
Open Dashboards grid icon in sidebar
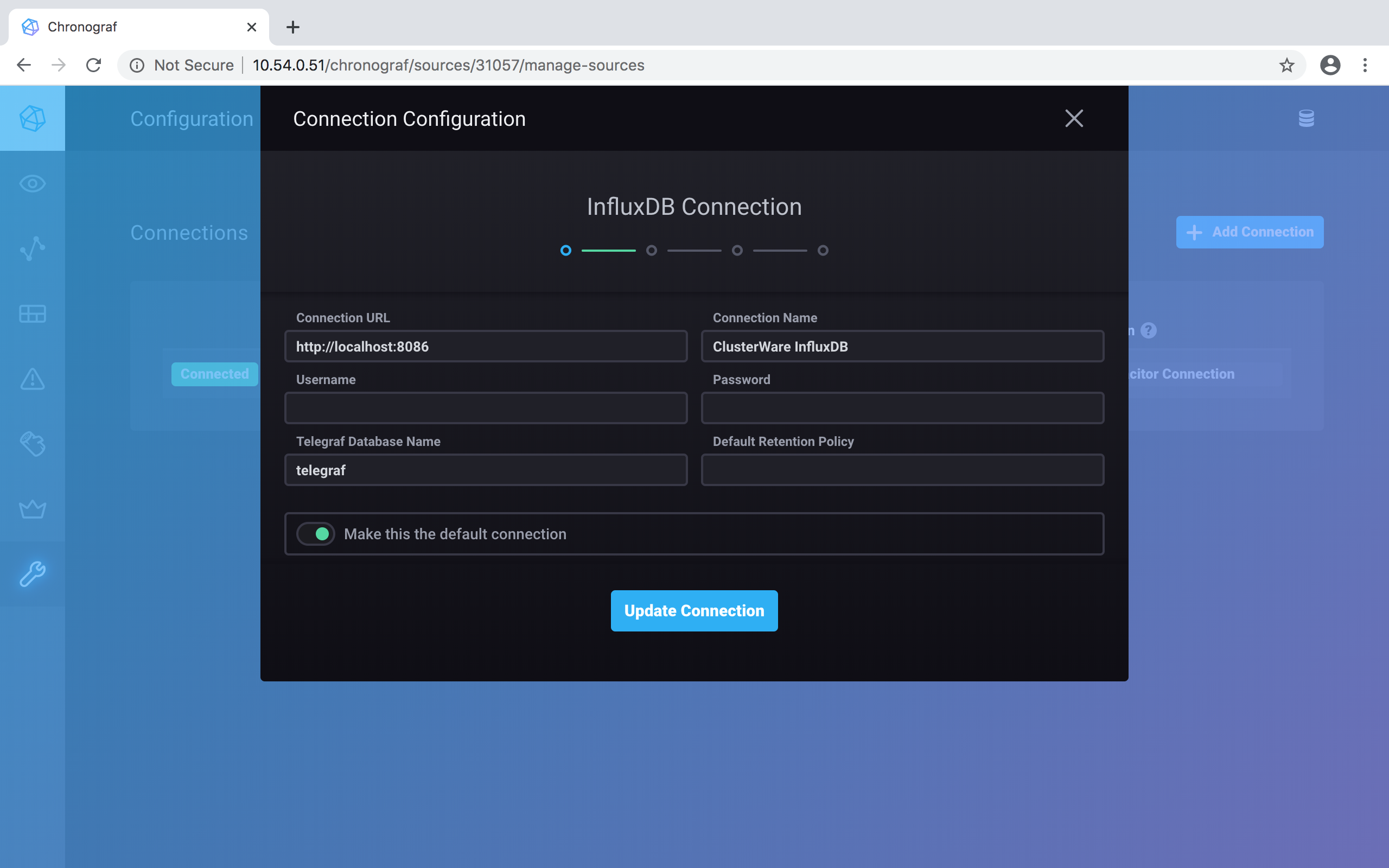tap(32, 314)
